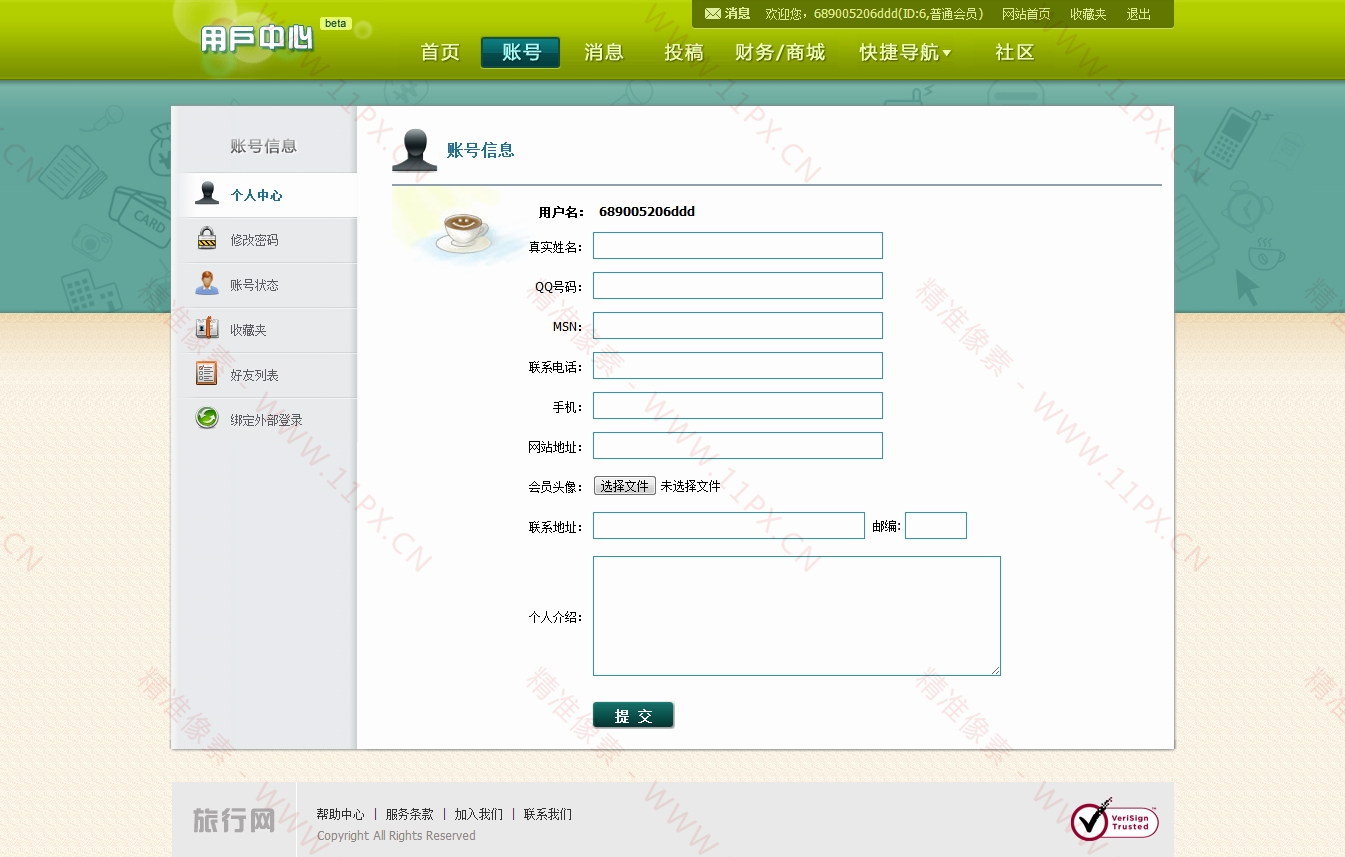Open the 帮助中心 footer link
This screenshot has width=1345, height=857.
coord(340,814)
